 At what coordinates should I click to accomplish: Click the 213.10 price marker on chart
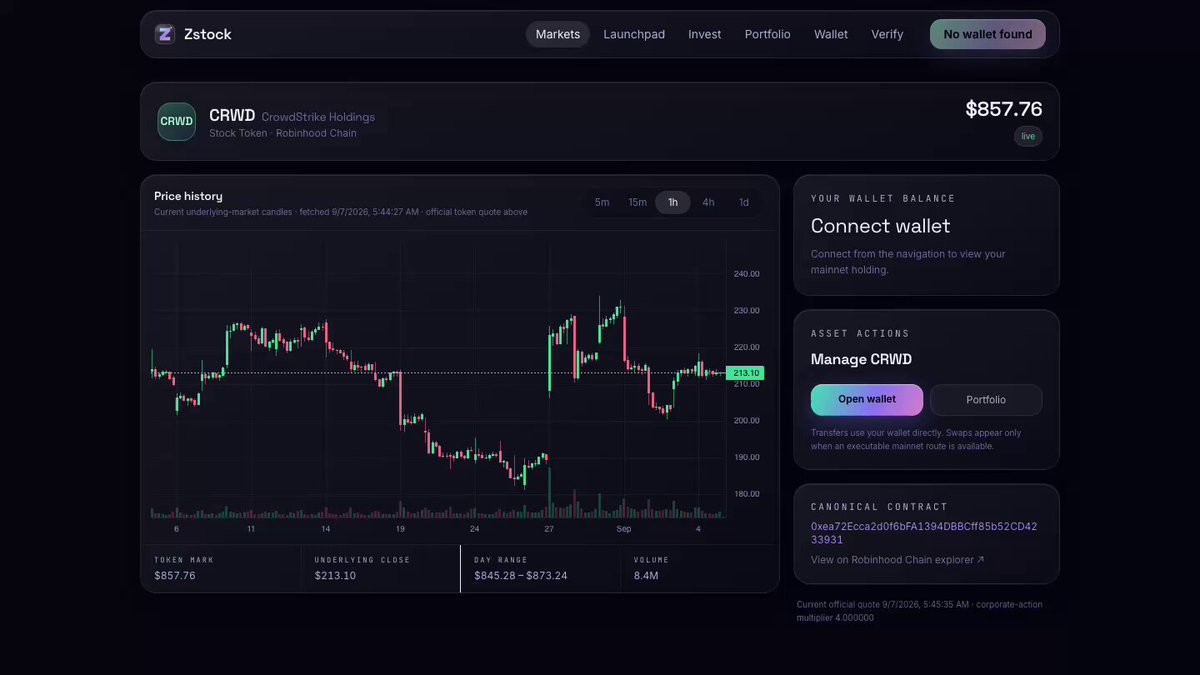[746, 373]
